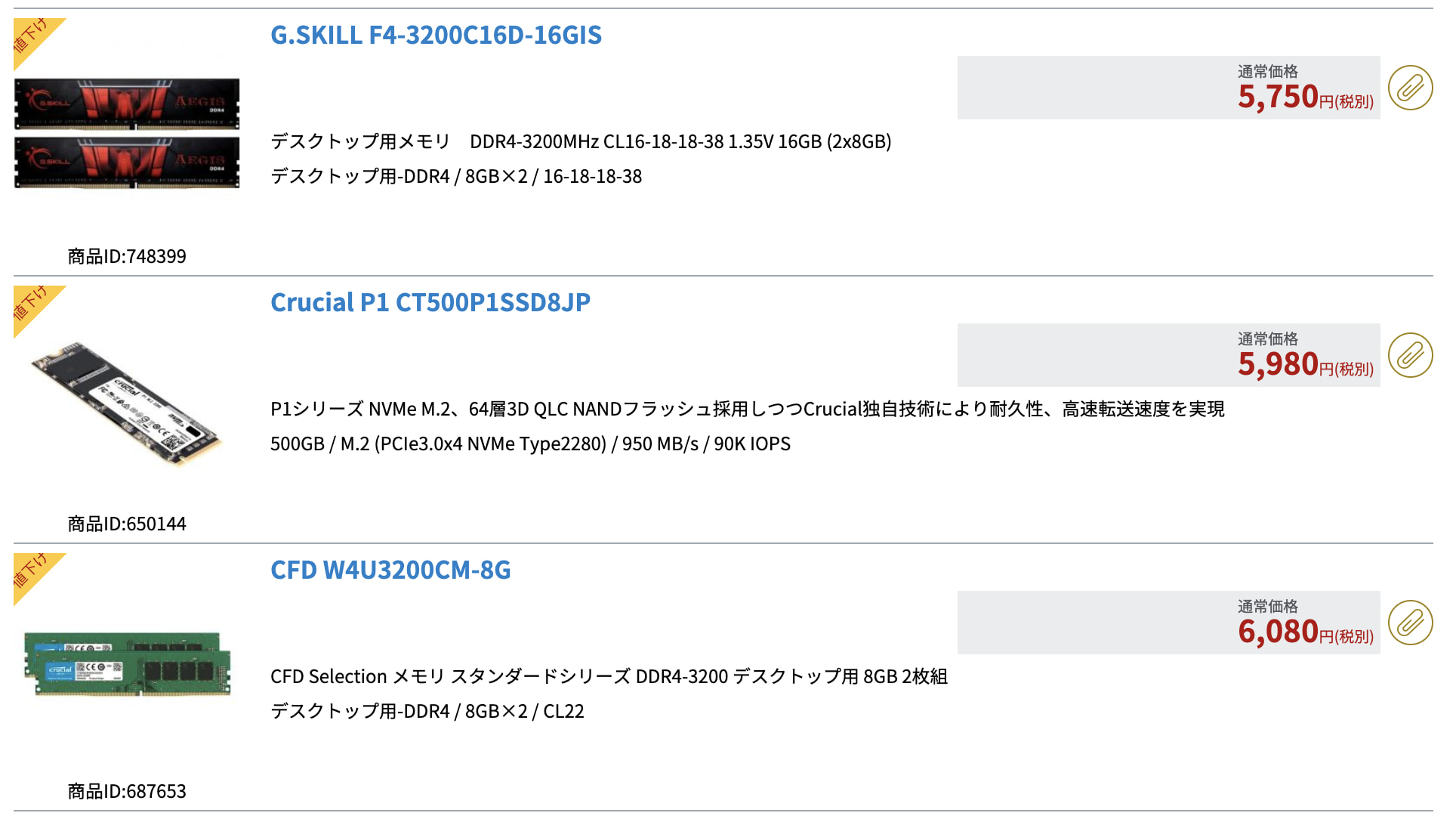This screenshot has height=816, width=1456.
Task: Click the 5,750円 price box
Action: pyautogui.click(x=1168, y=88)
